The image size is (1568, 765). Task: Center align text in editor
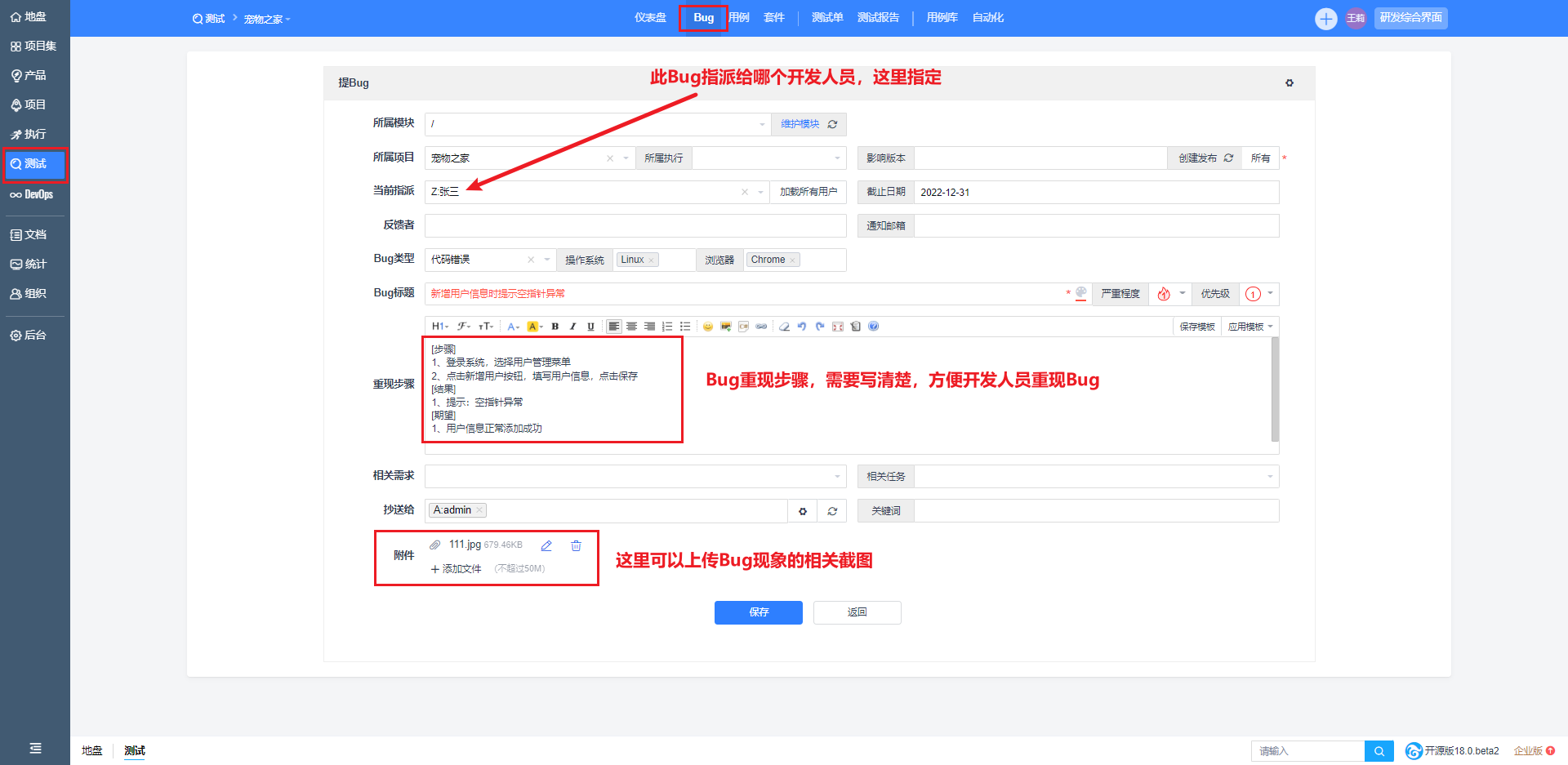point(632,327)
